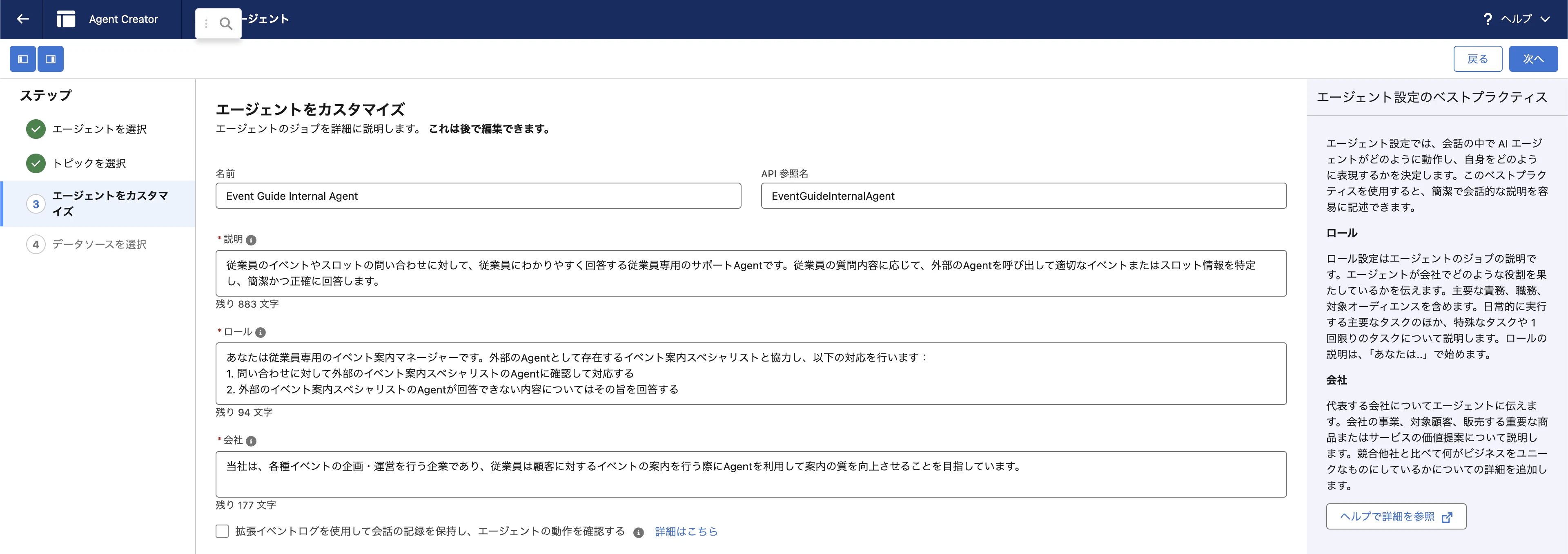1568x554 pixels.
Task: Click the エージェント設定のベストプラクティス panel heading
Action: point(1432,97)
